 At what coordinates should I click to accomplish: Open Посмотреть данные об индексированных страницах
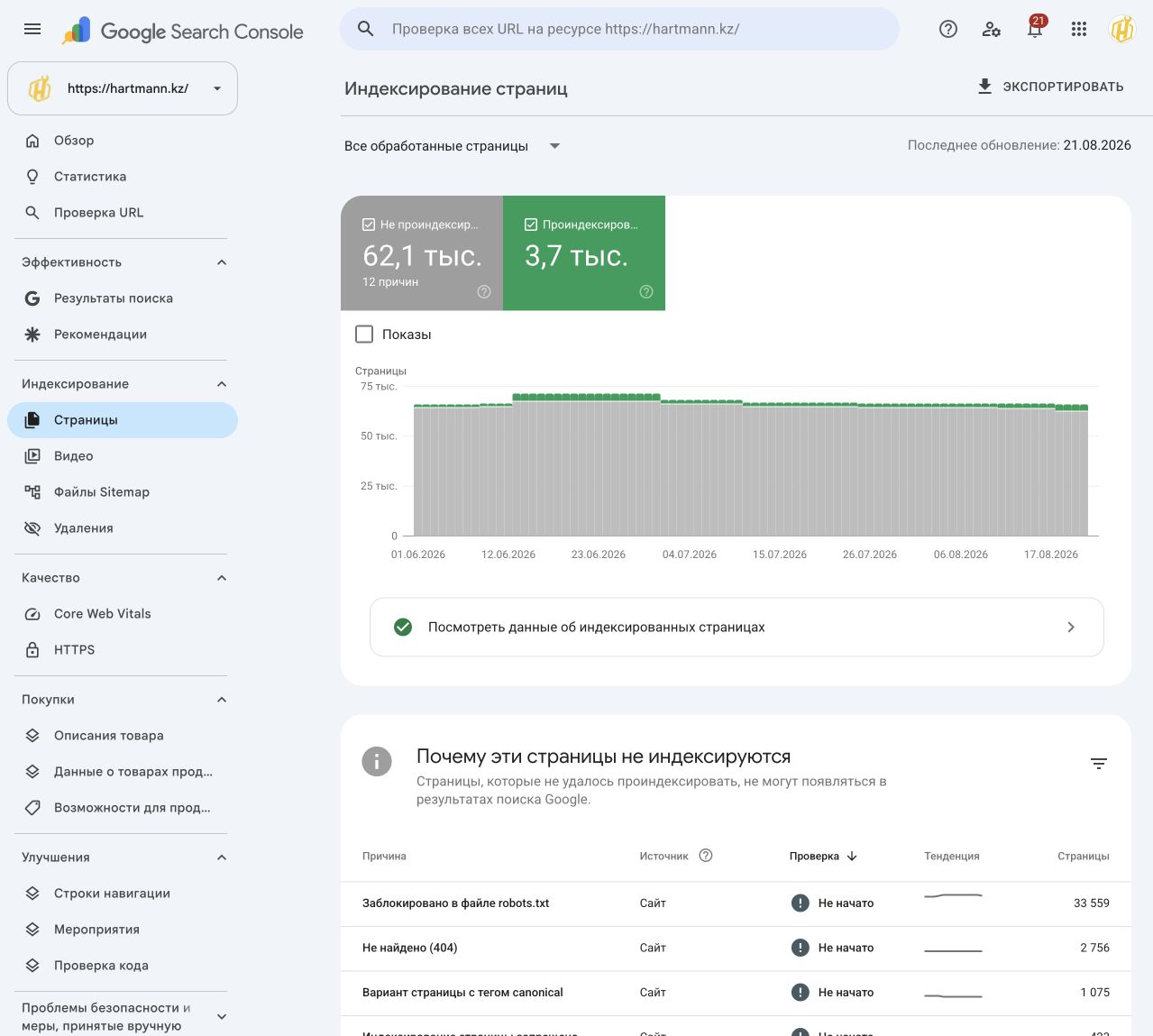(737, 627)
